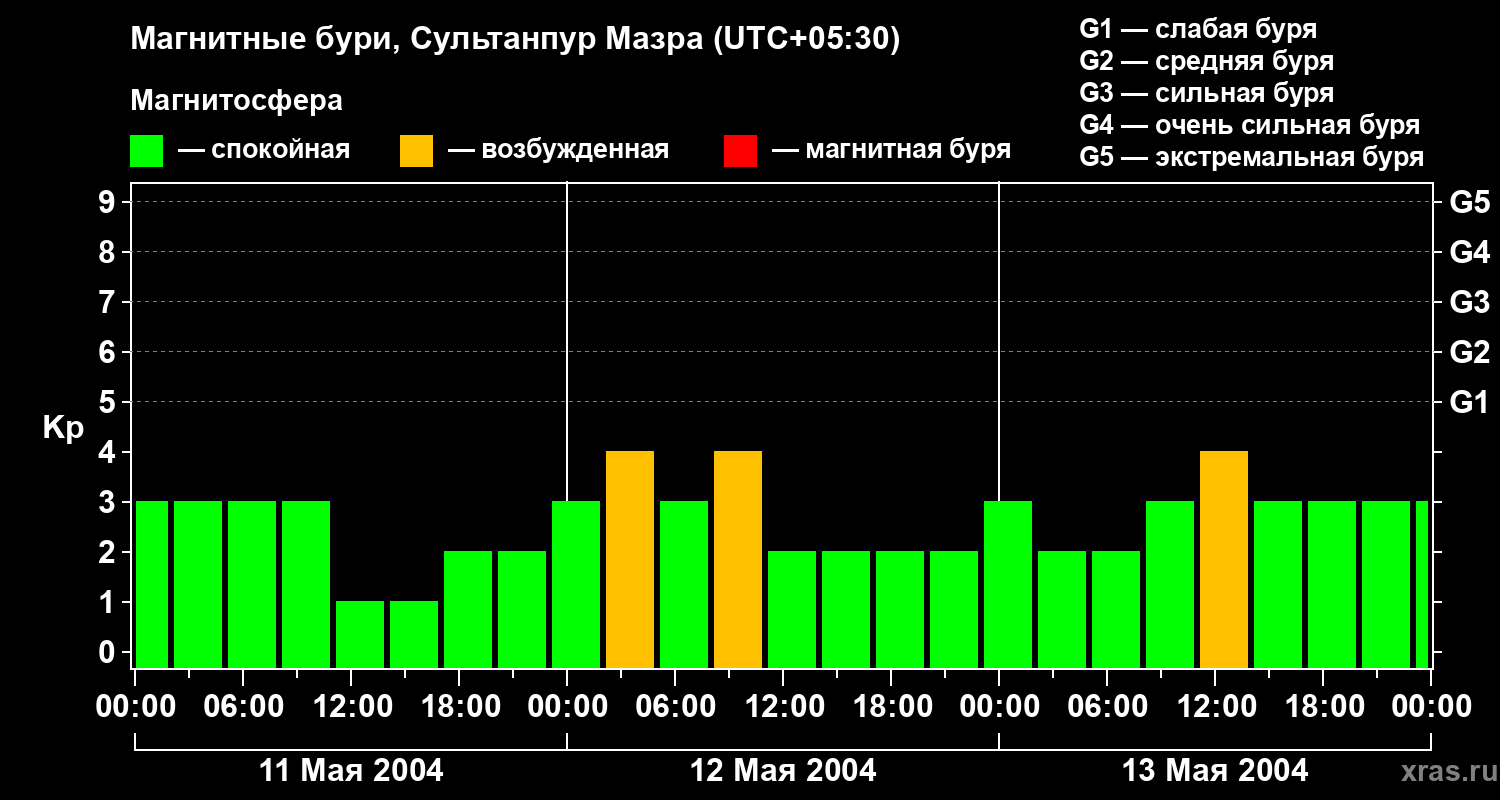Click the 'G4 — очень сильная буря' legend line
Screen dimensions: 1500x800
[1250, 125]
